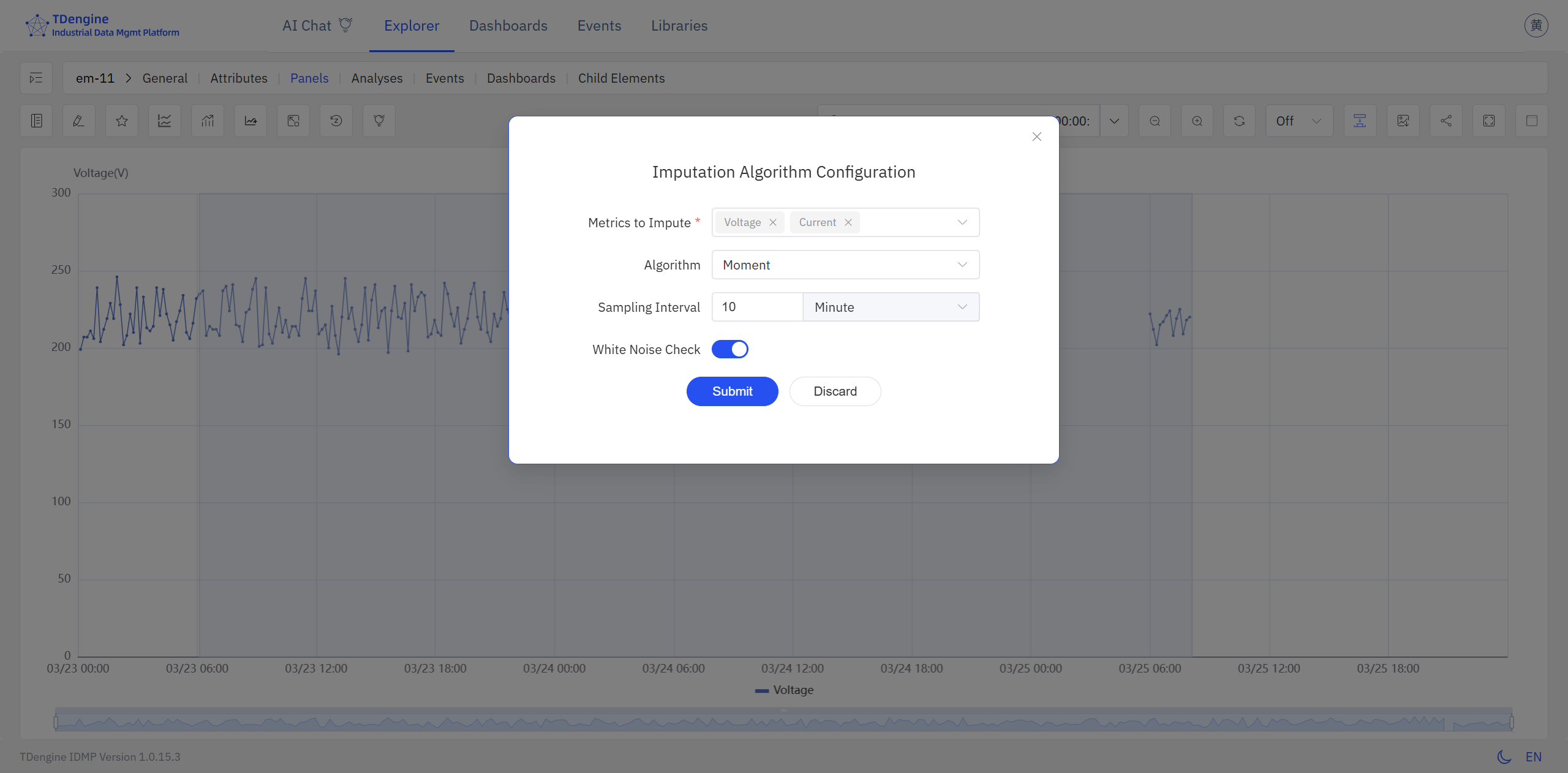Select the favorite star icon in the toolbar
This screenshot has height=773, width=1568.
pos(121,121)
